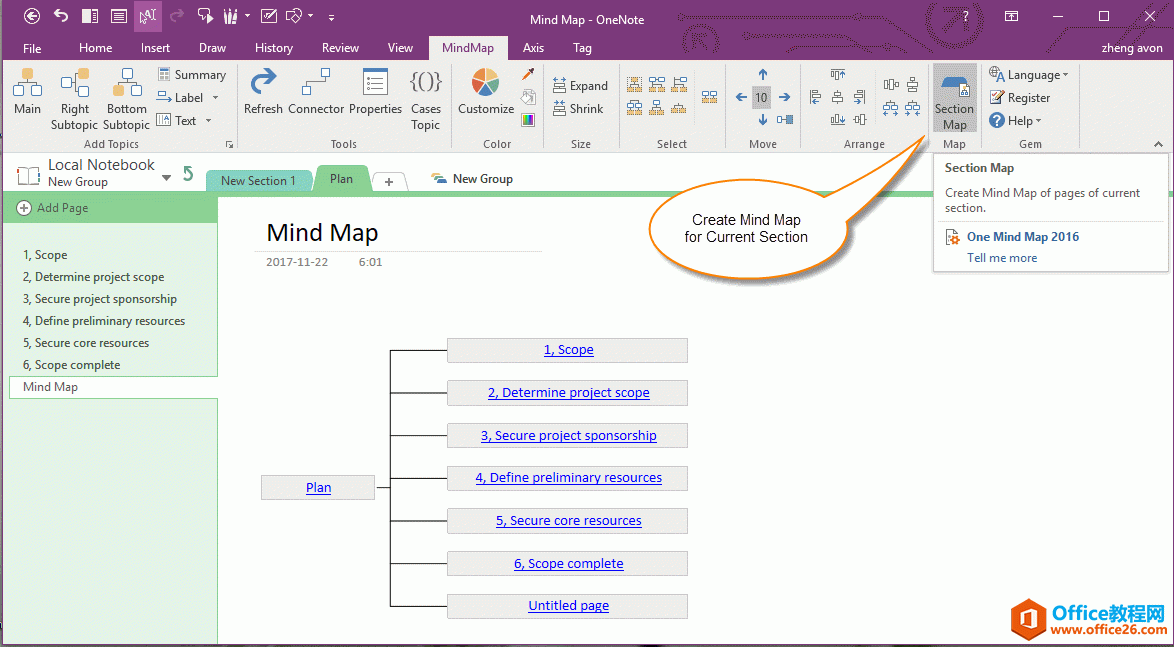Click the Tell me more link
Viewport: 1174px width, 647px height.
(x=1001, y=257)
